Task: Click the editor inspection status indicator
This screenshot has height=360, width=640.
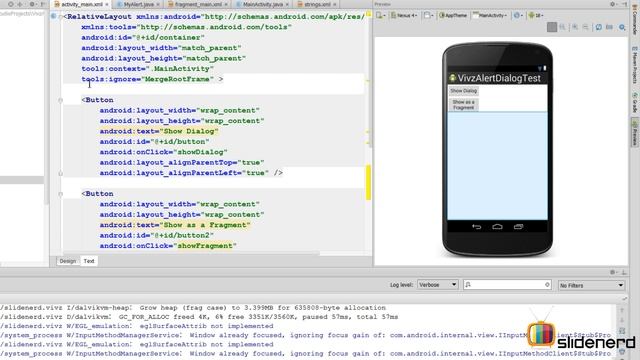Action: pos(368,14)
